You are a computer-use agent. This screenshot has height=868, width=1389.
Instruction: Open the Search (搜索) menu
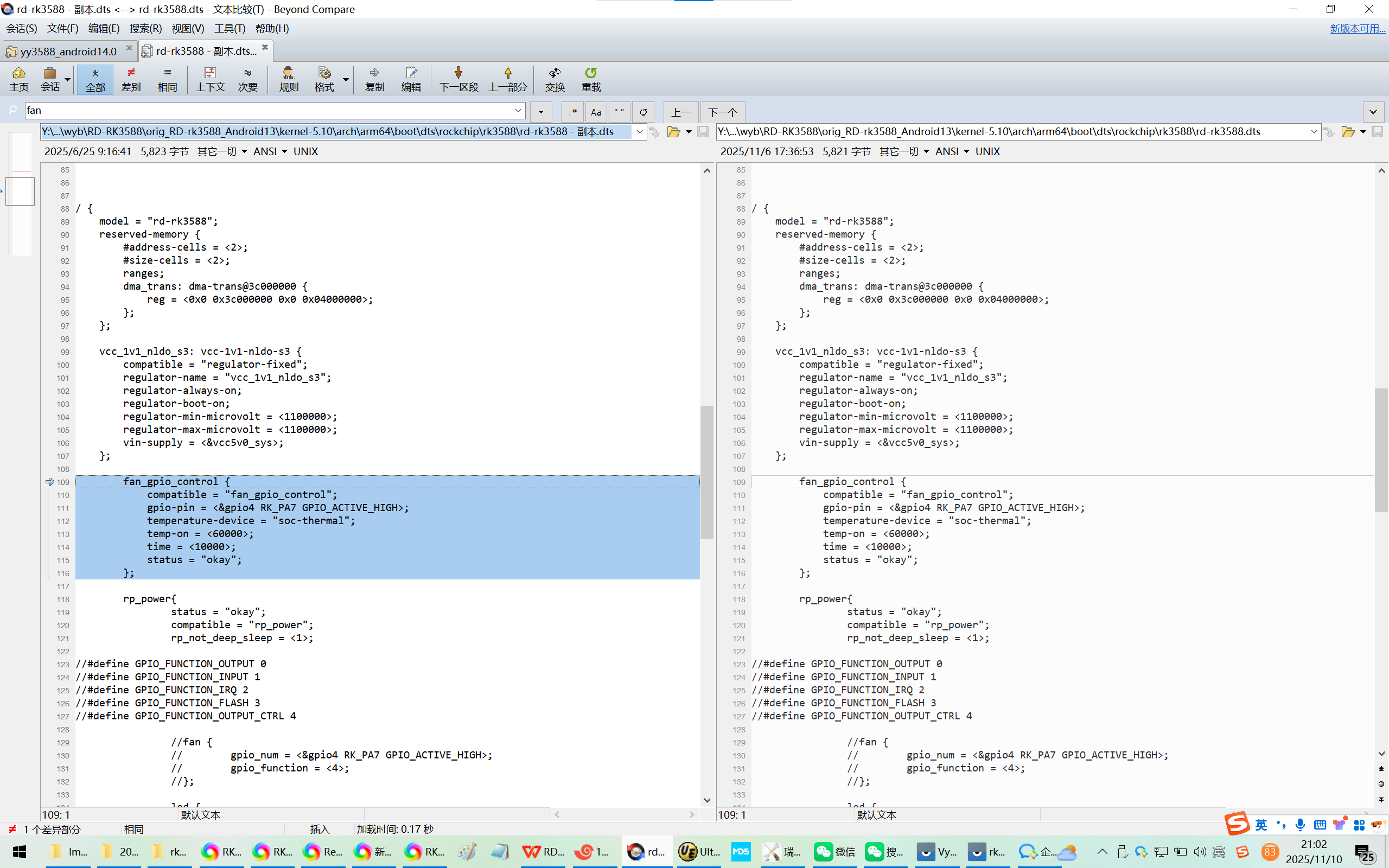tap(145, 28)
